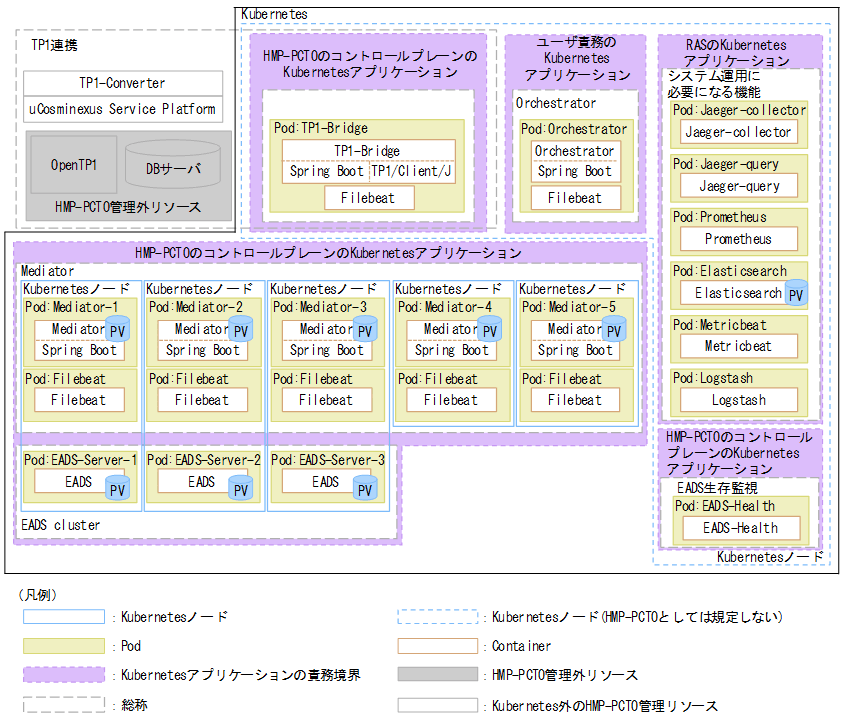Click the Jaeger-collector container

(x=739, y=131)
